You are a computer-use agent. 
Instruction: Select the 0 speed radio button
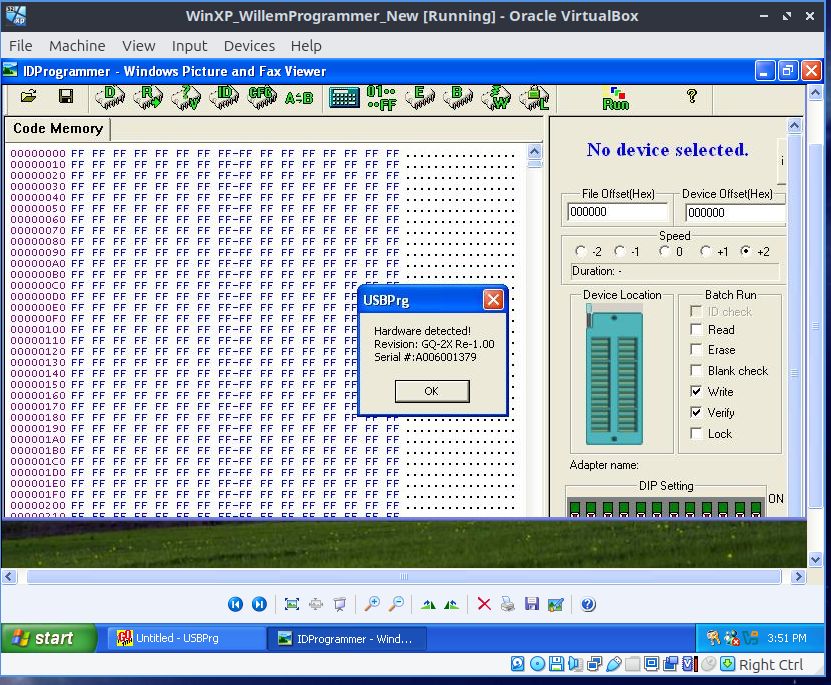tap(664, 252)
